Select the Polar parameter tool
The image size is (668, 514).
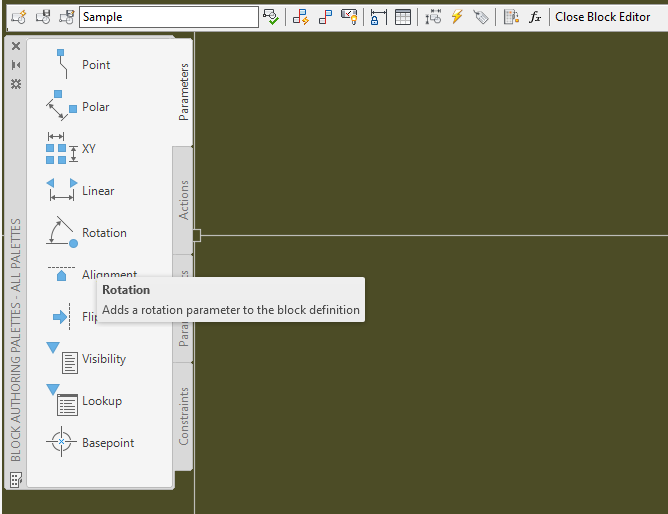pyautogui.click(x=78, y=106)
